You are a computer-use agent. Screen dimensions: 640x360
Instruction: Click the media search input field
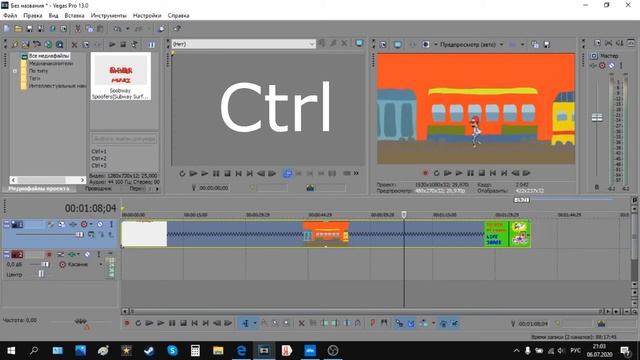tap(124, 139)
